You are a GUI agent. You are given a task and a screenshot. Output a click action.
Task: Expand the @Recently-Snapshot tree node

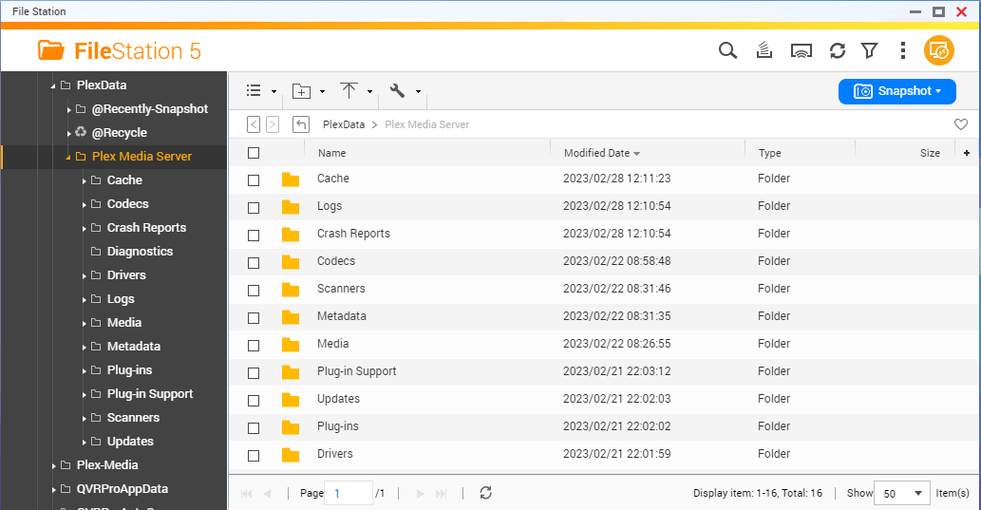pyautogui.click(x=69, y=110)
